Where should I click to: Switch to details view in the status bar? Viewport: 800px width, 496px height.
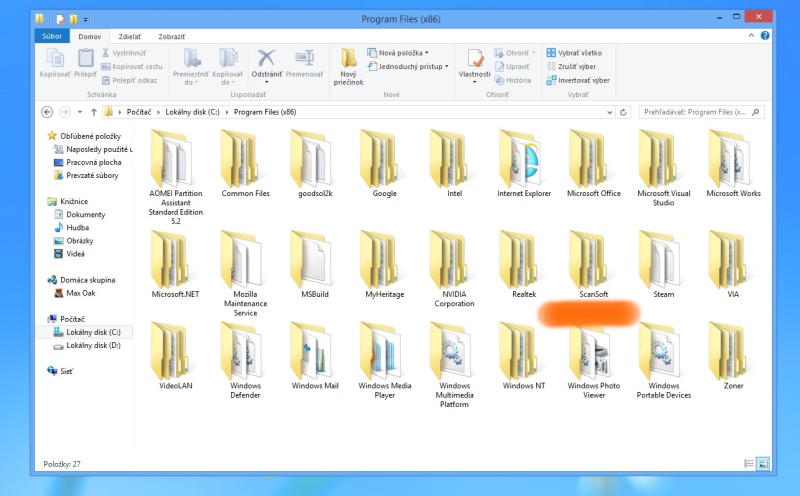(x=748, y=464)
